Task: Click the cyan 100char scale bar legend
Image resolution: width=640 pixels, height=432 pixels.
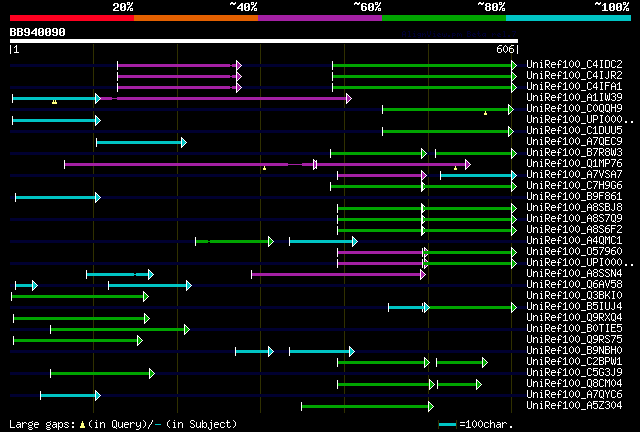Action: pos(447,425)
